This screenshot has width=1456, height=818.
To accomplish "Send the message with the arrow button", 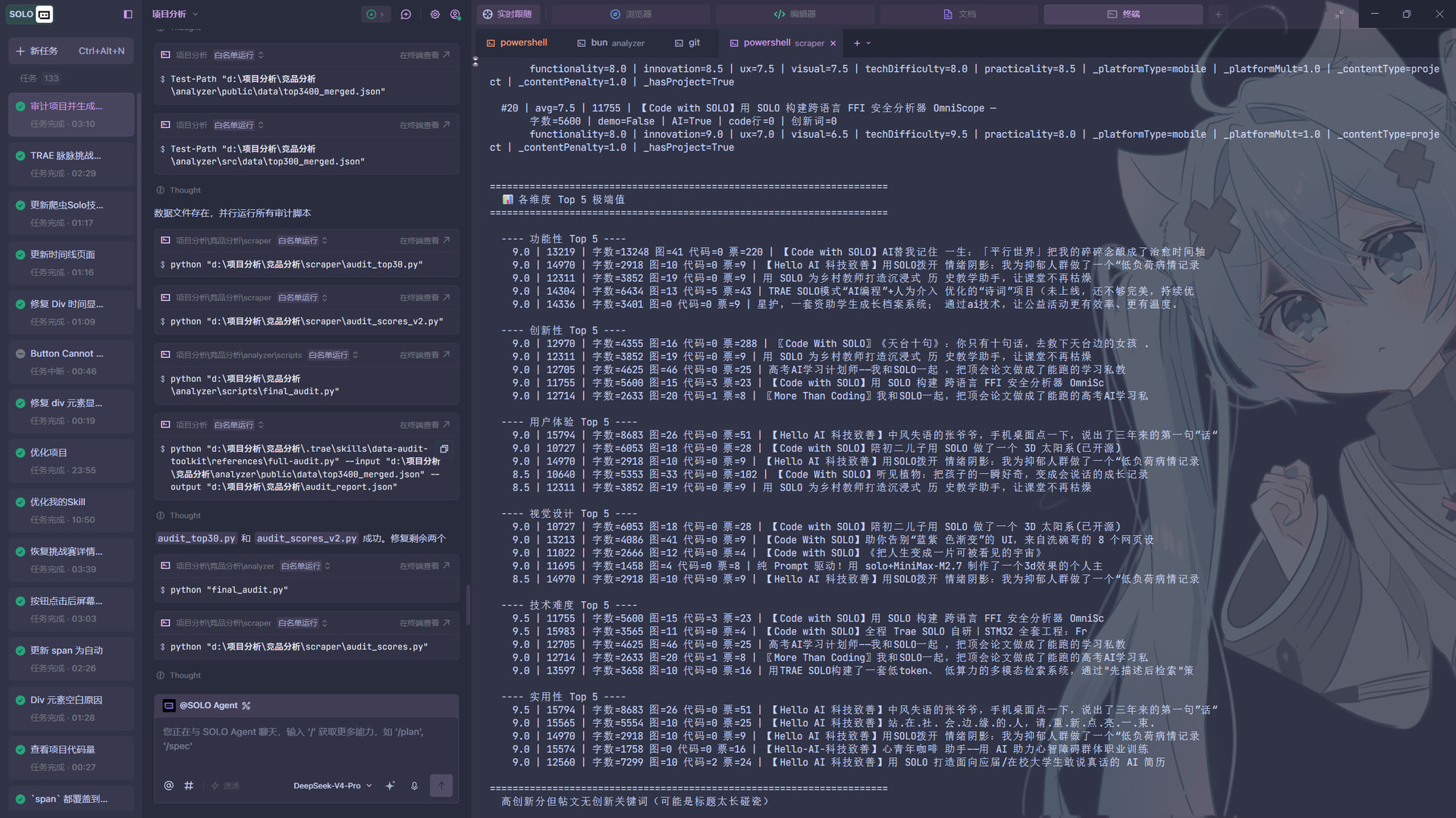I will click(x=441, y=785).
